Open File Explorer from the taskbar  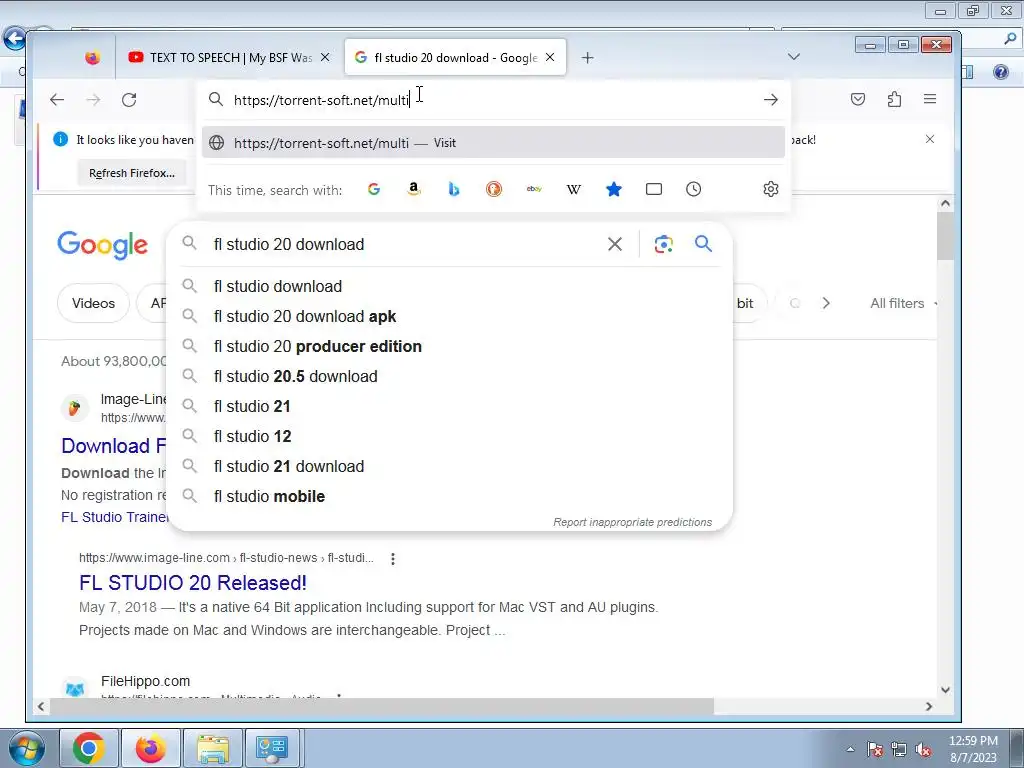(213, 748)
